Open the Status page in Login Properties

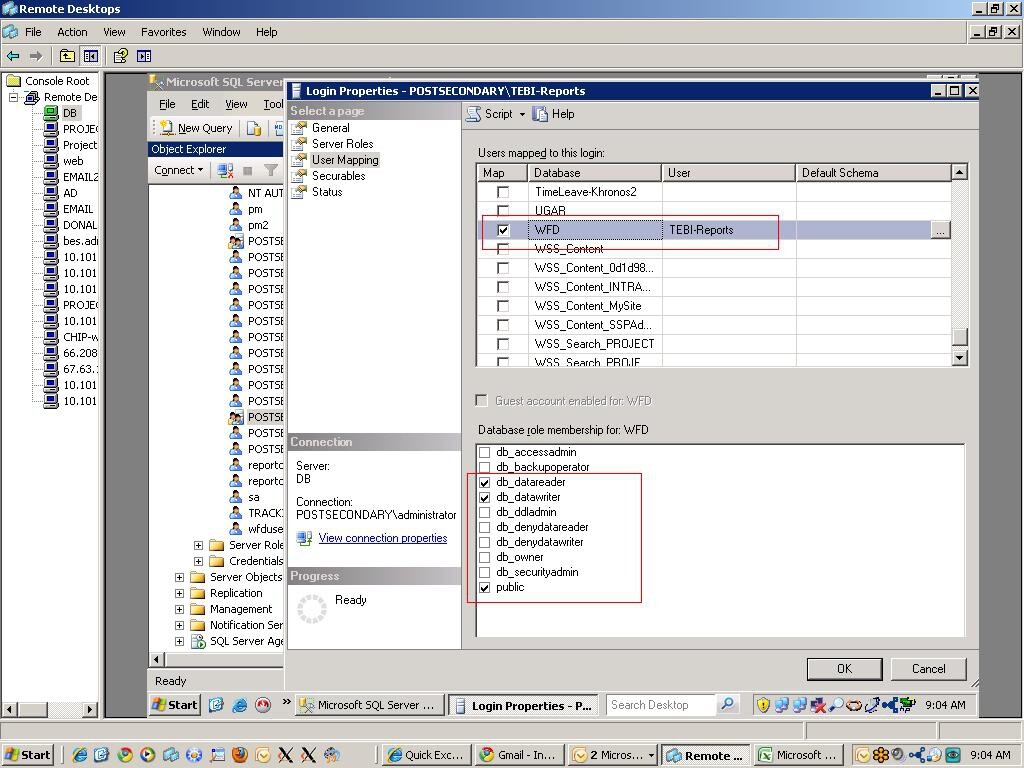[x=326, y=191]
